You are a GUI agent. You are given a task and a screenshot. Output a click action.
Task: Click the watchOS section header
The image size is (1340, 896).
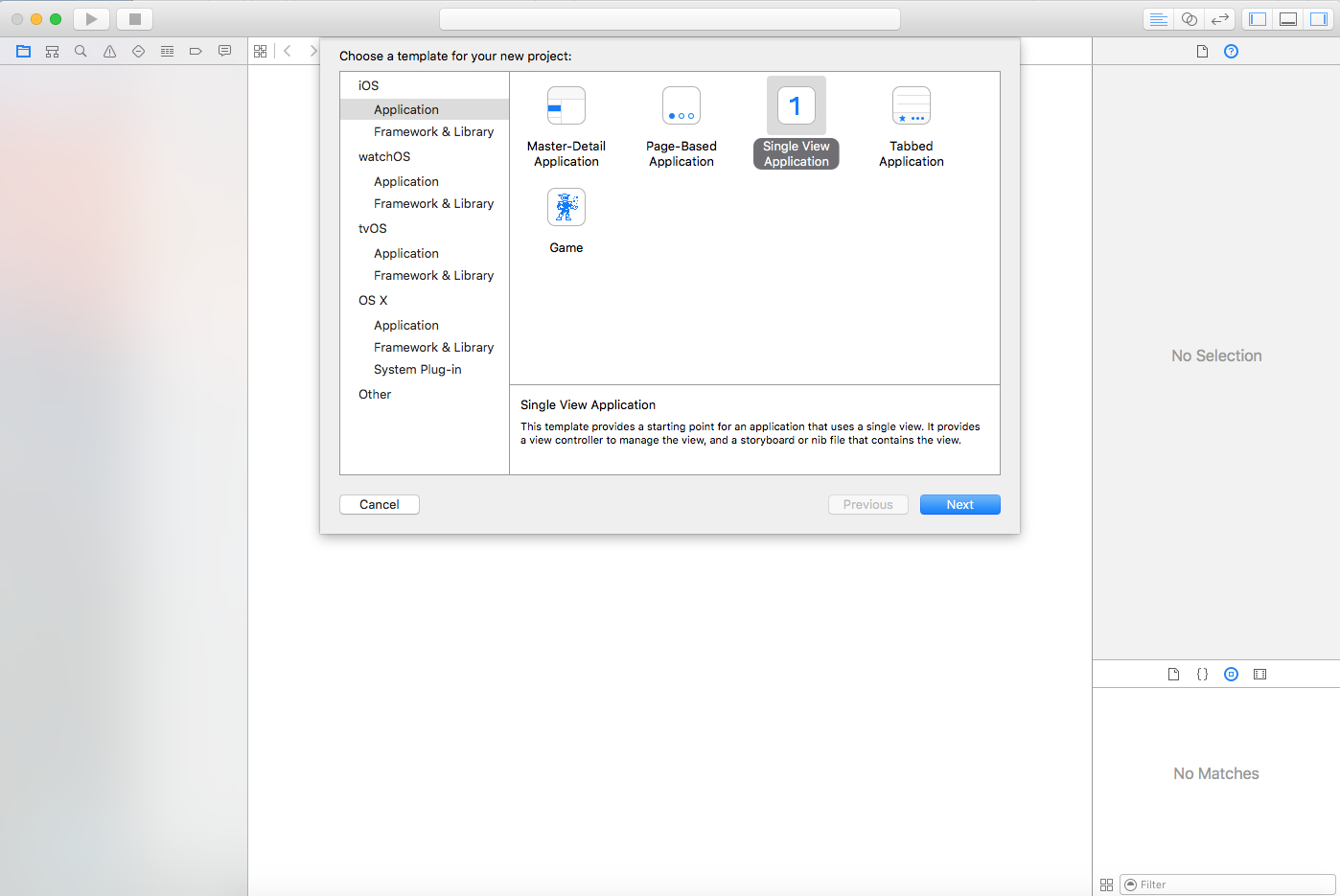(x=384, y=156)
